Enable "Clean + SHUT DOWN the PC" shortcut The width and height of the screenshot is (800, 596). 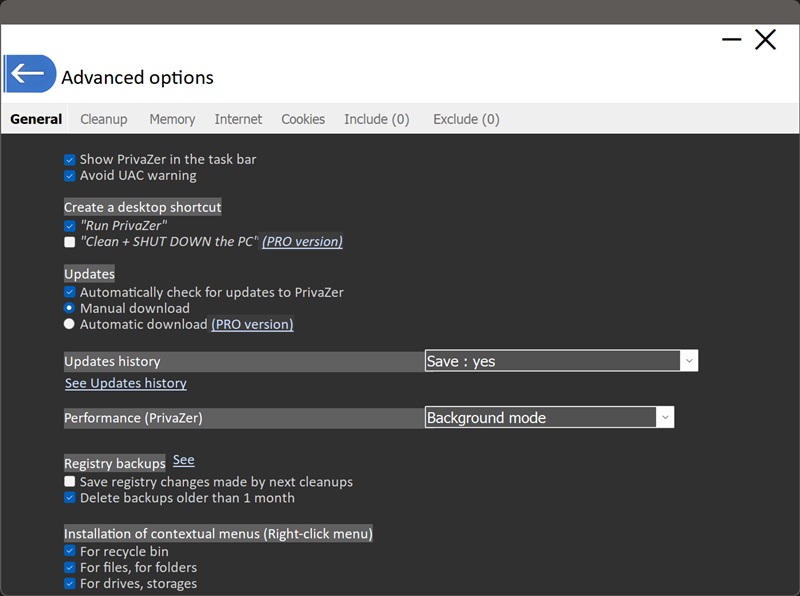[70, 242]
